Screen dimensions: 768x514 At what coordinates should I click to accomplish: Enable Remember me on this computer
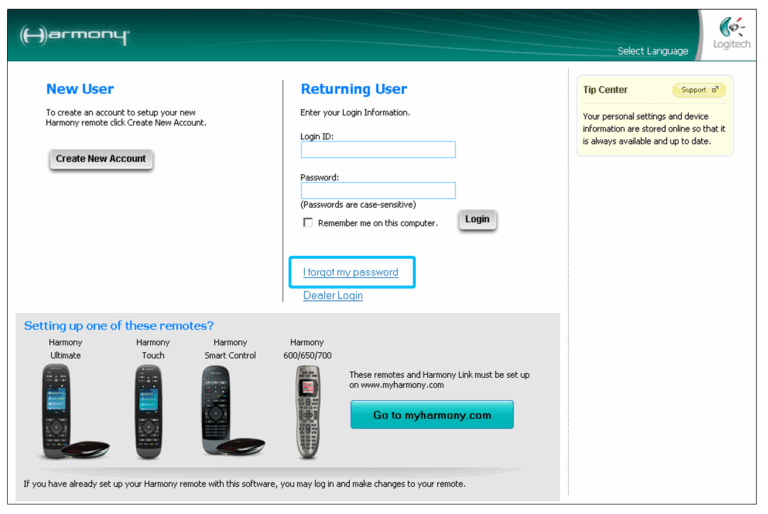pos(308,222)
